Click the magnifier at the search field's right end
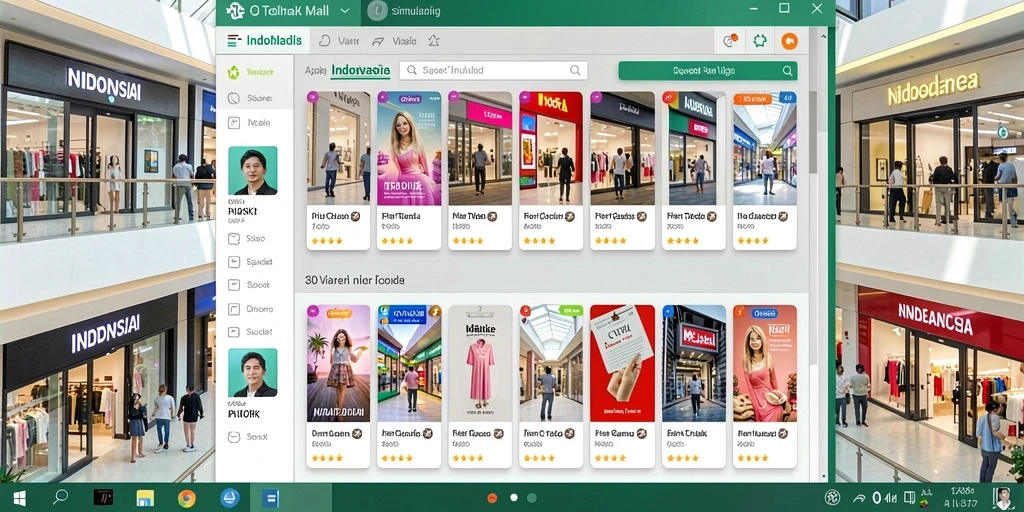This screenshot has height=512, width=1024. click(x=575, y=71)
